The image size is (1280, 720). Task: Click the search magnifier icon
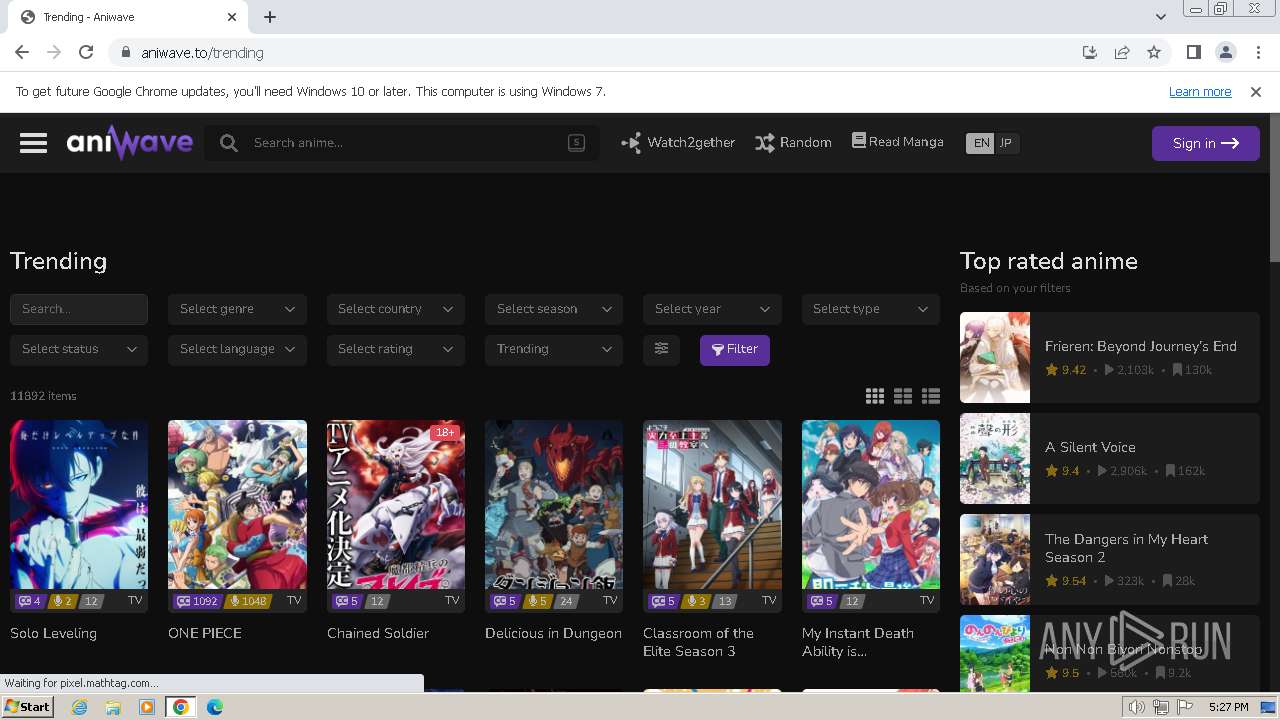pos(229,143)
